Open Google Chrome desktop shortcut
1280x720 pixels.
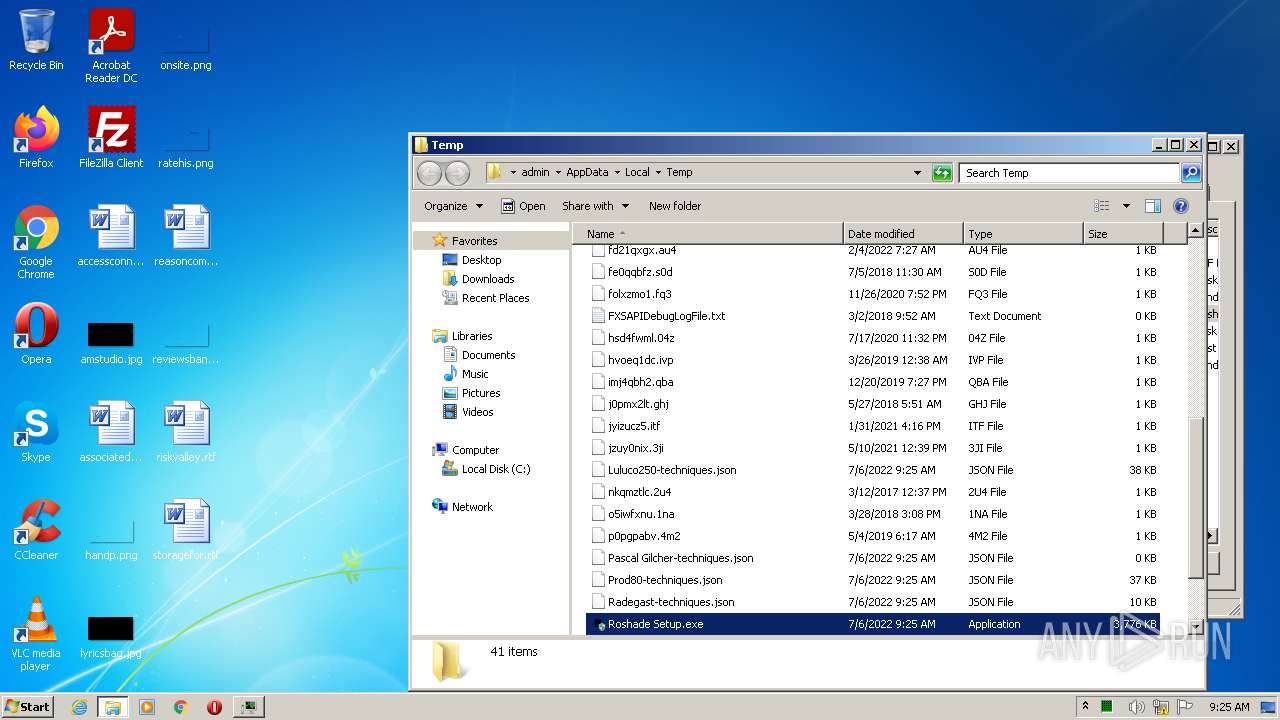[x=36, y=242]
